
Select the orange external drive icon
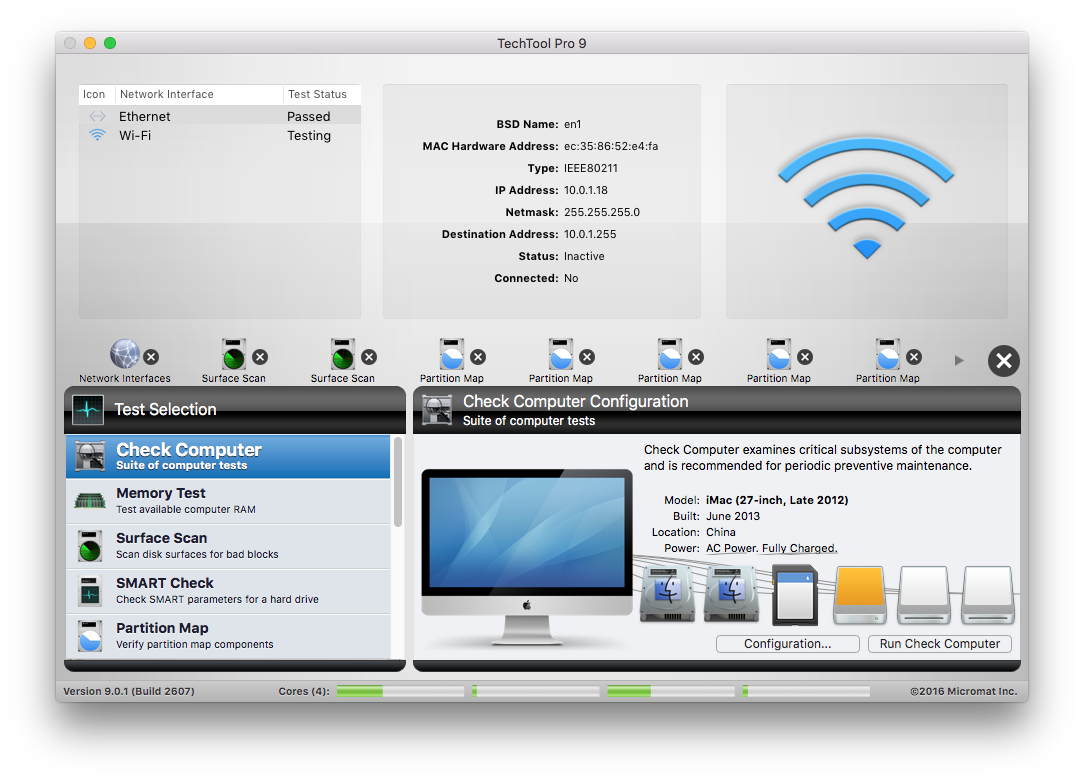point(860,595)
